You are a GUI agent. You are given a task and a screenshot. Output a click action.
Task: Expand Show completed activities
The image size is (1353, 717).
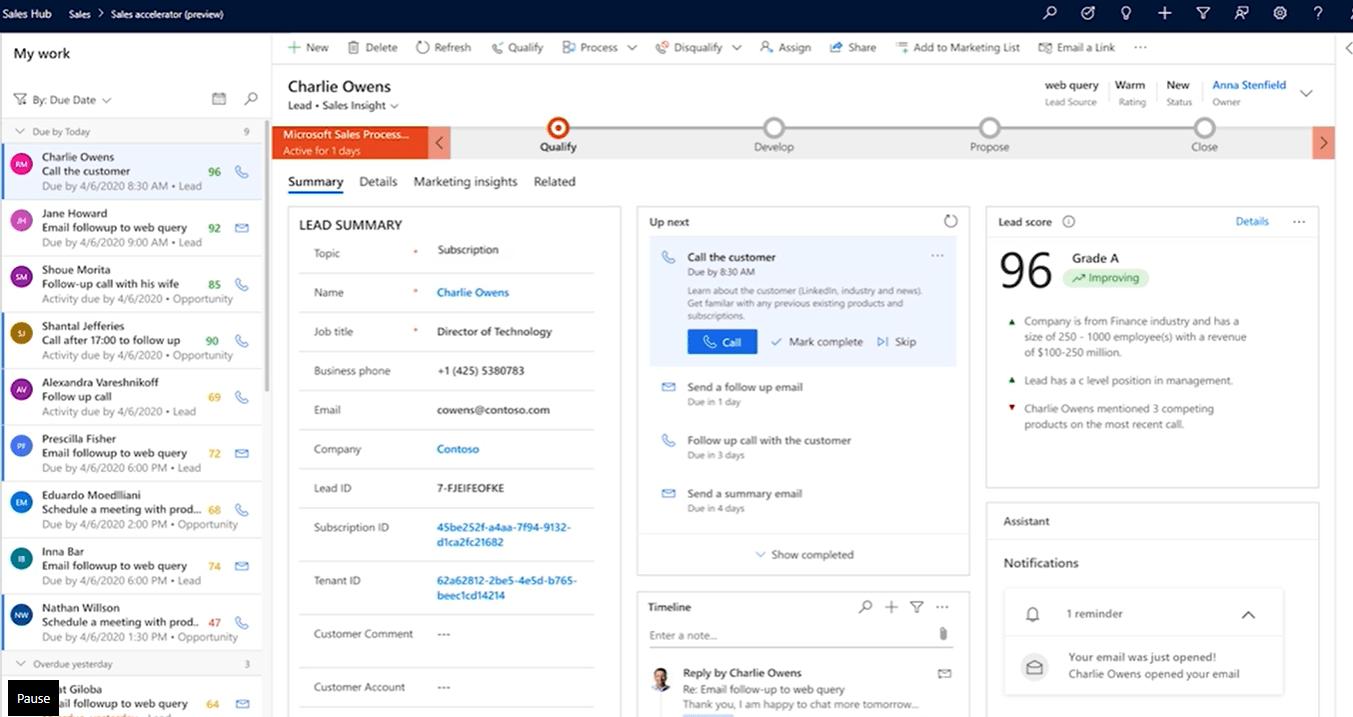coord(804,555)
